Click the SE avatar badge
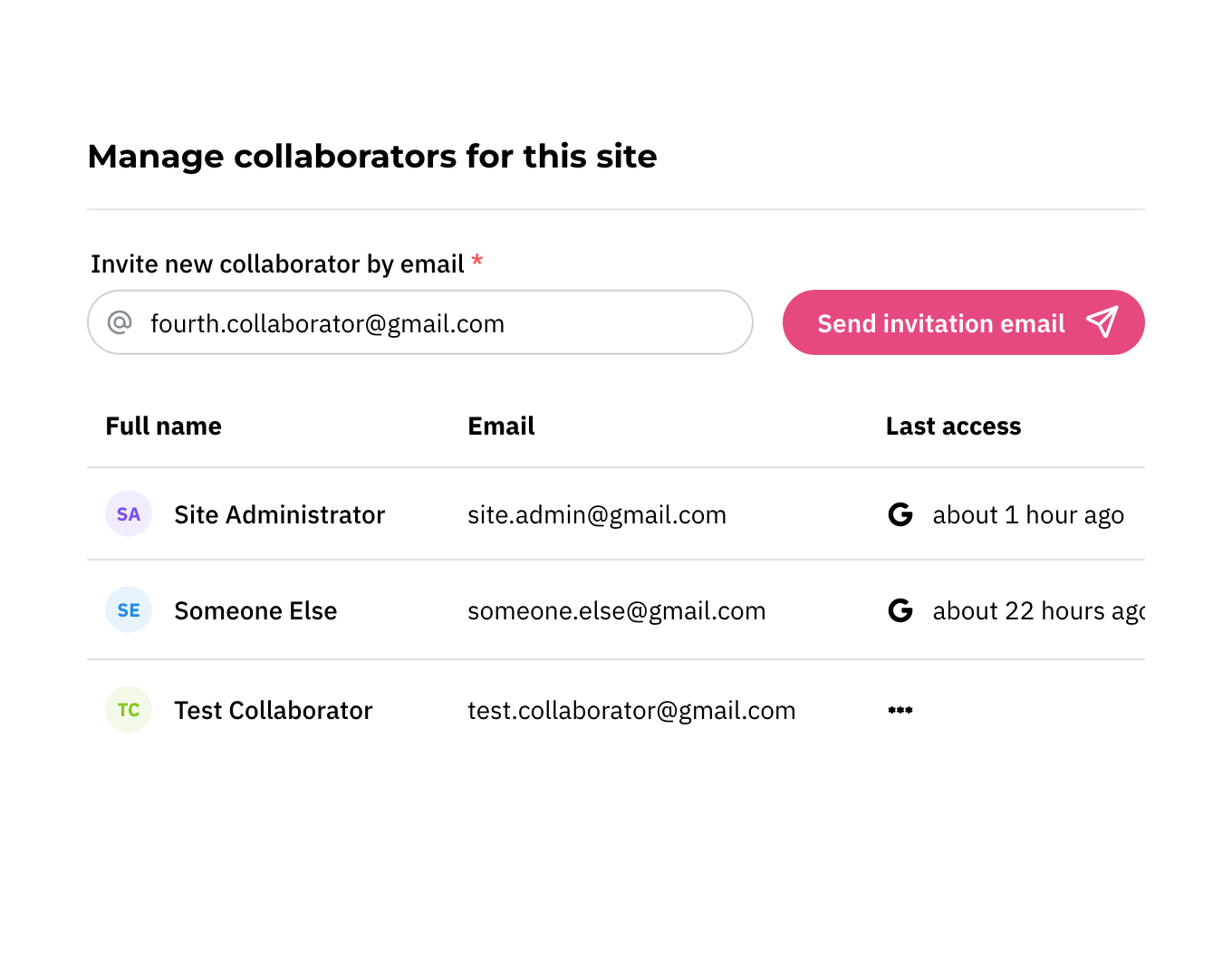Image resolution: width=1232 pixels, height=978 pixels. coord(129,610)
